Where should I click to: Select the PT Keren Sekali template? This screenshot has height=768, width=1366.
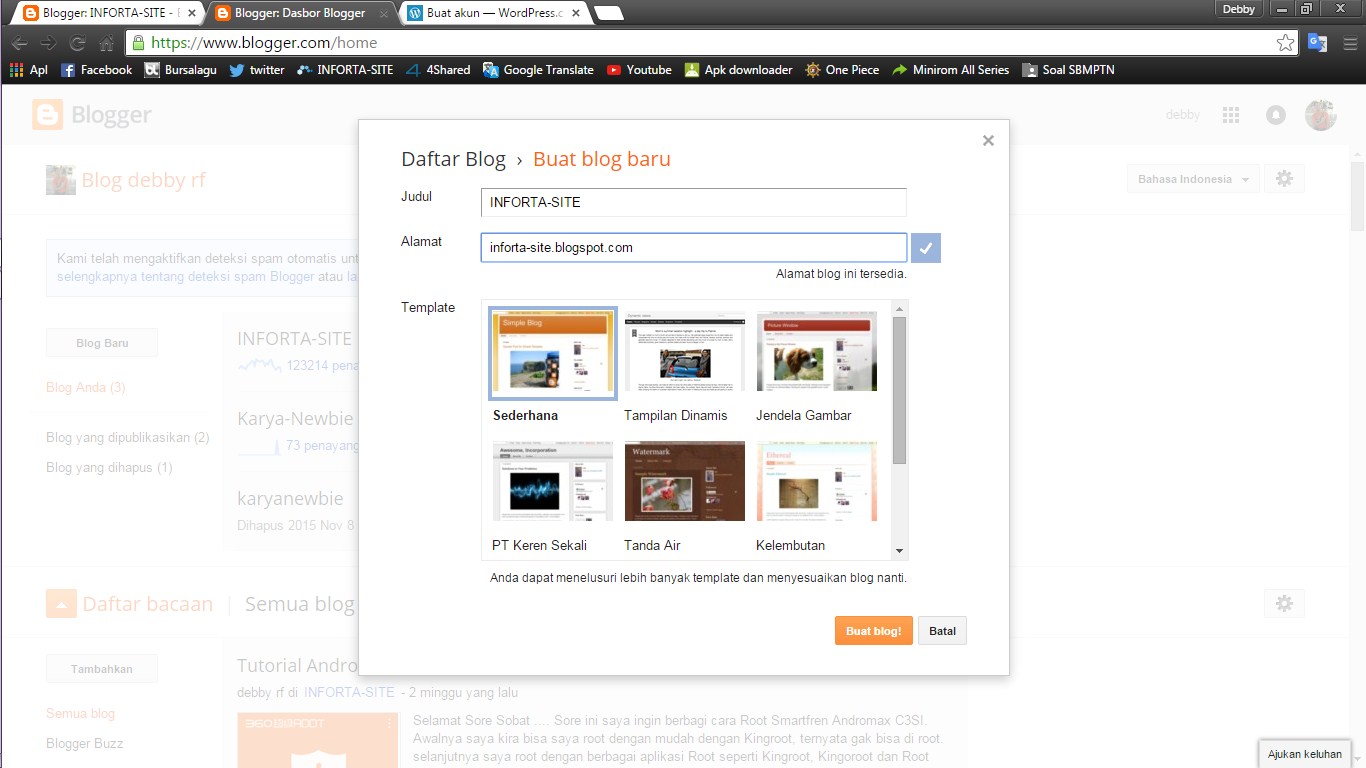click(x=553, y=481)
